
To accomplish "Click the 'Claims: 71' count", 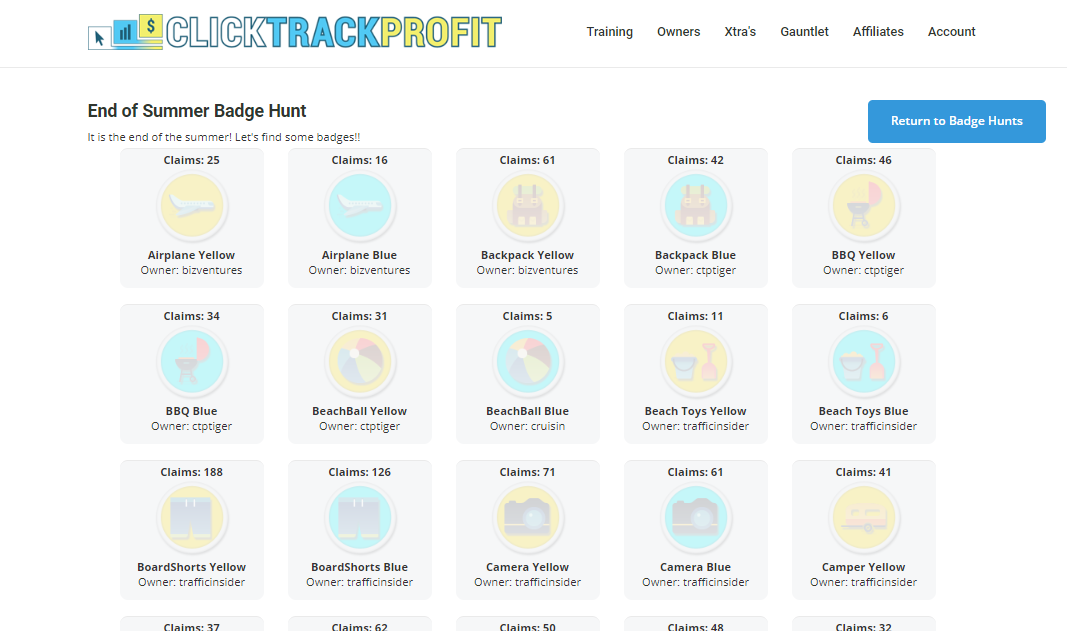I will [x=527, y=472].
